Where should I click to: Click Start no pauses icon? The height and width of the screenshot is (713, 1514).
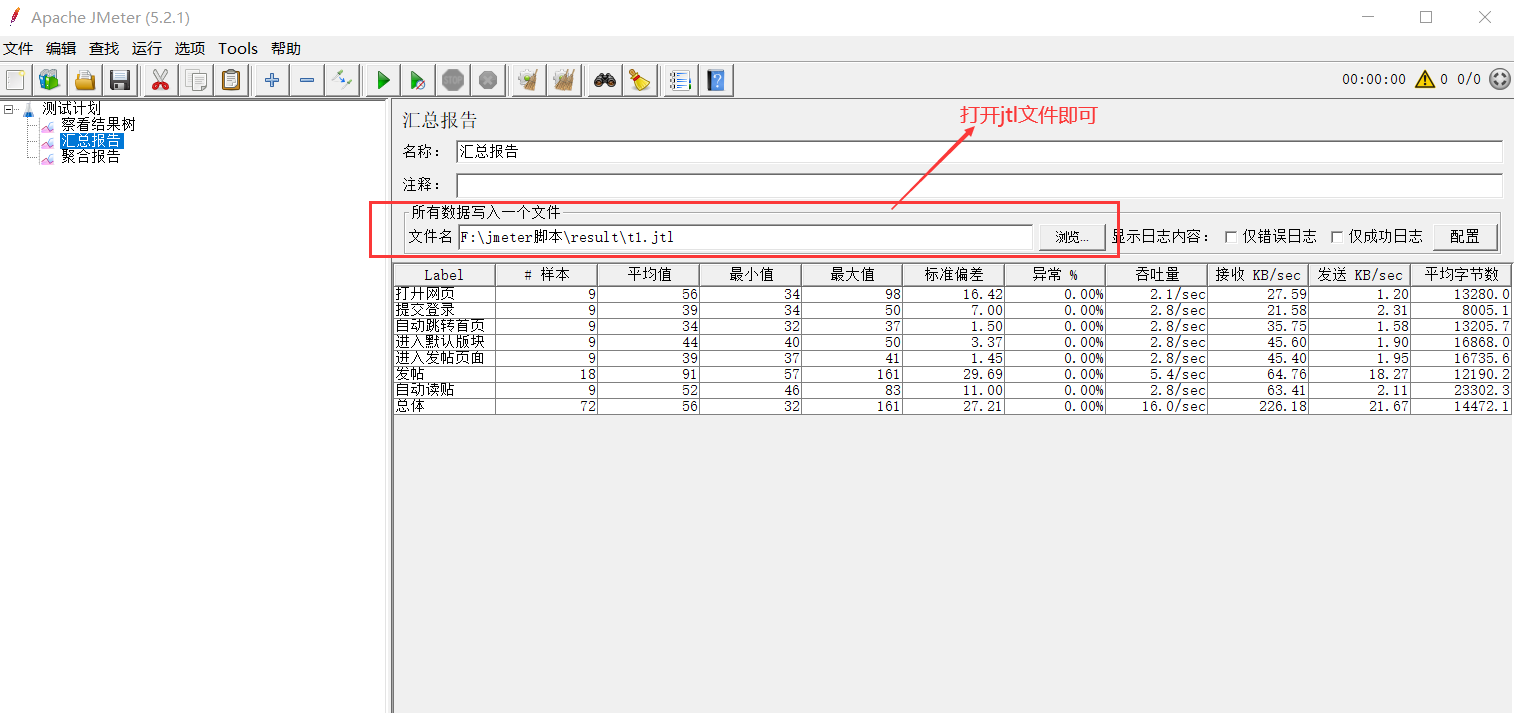(418, 80)
